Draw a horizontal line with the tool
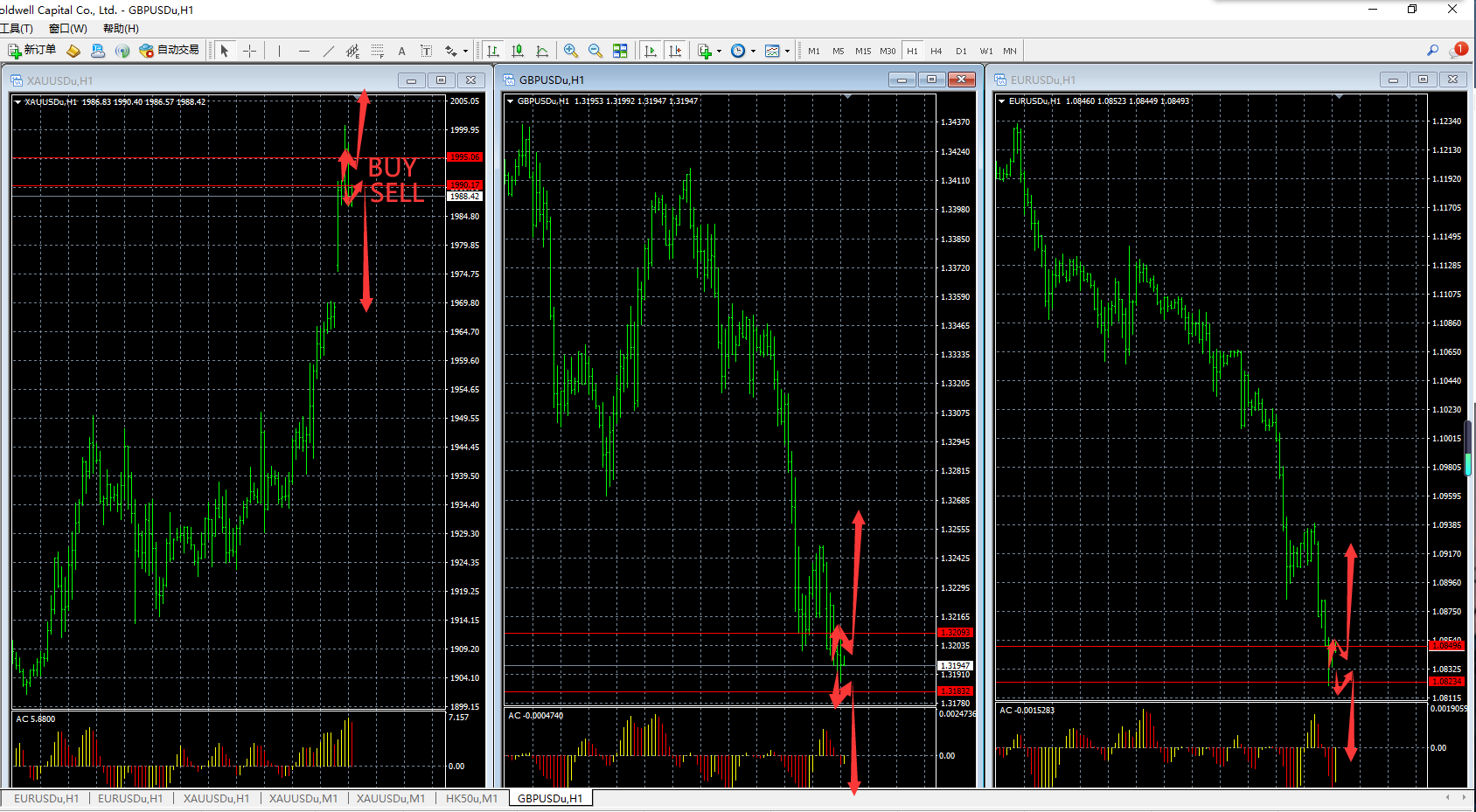The height and width of the screenshot is (812, 1476). (x=304, y=51)
